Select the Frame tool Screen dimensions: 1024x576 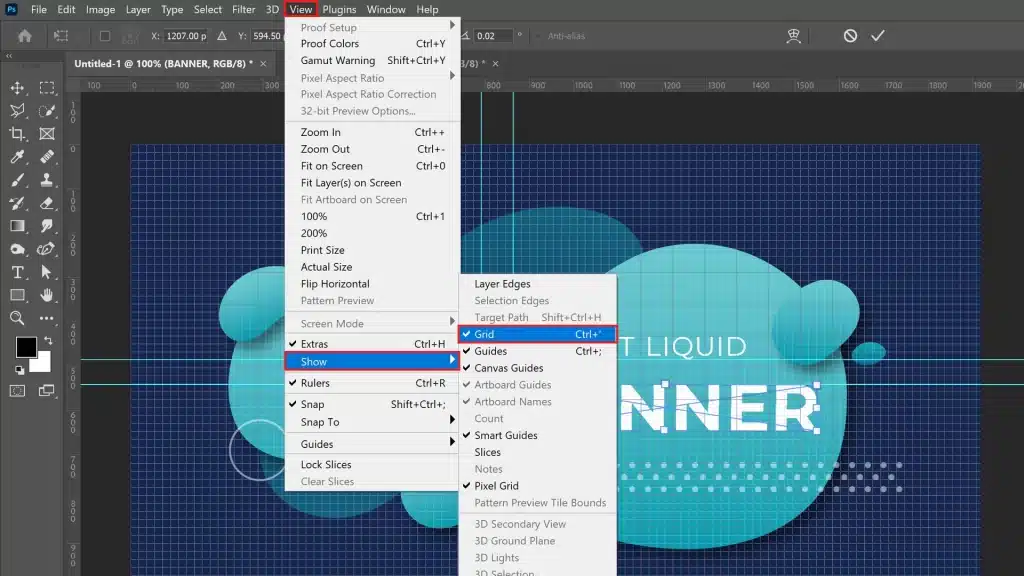click(x=46, y=134)
